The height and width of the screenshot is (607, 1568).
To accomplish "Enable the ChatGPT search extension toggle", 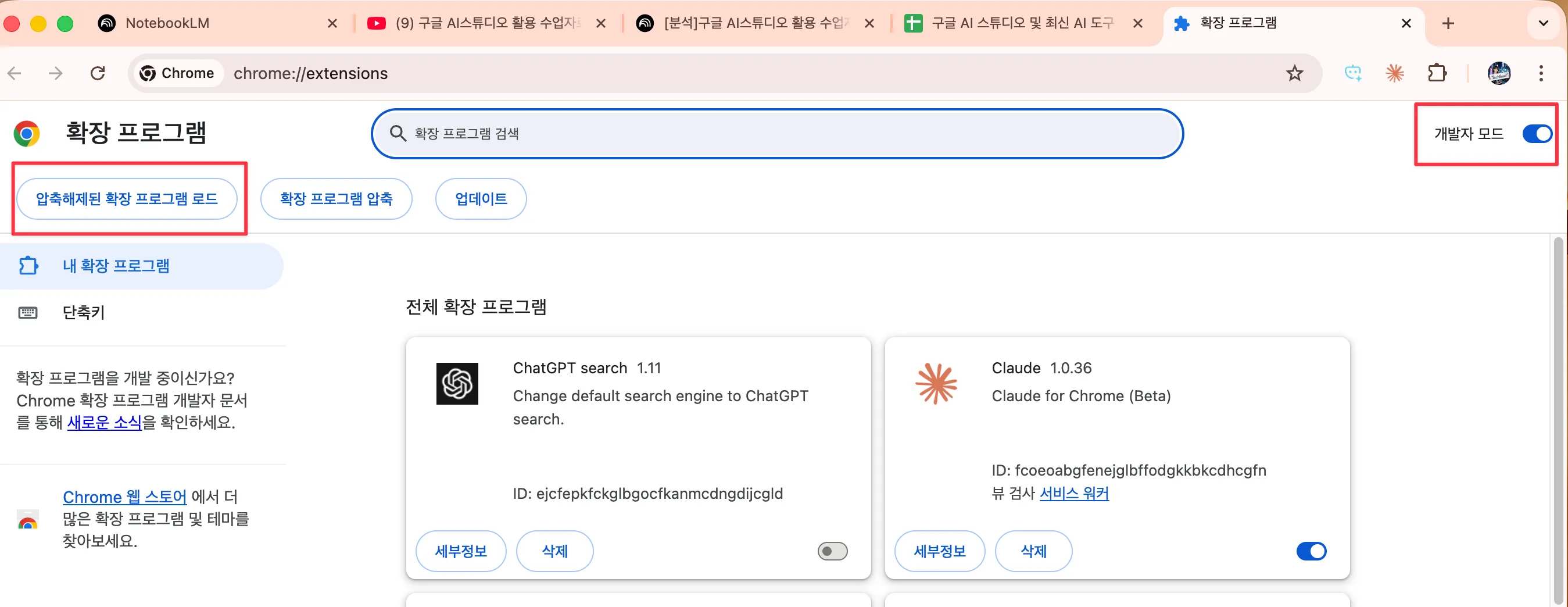I will tap(832, 551).
